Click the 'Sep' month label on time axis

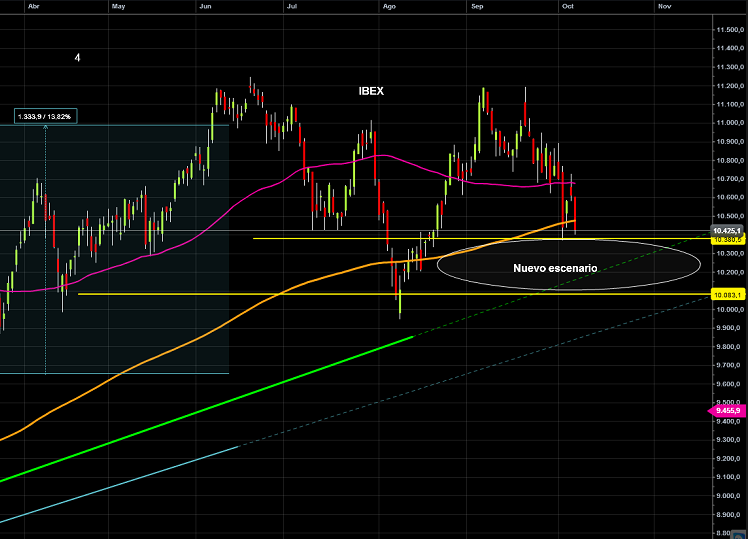pyautogui.click(x=476, y=6)
